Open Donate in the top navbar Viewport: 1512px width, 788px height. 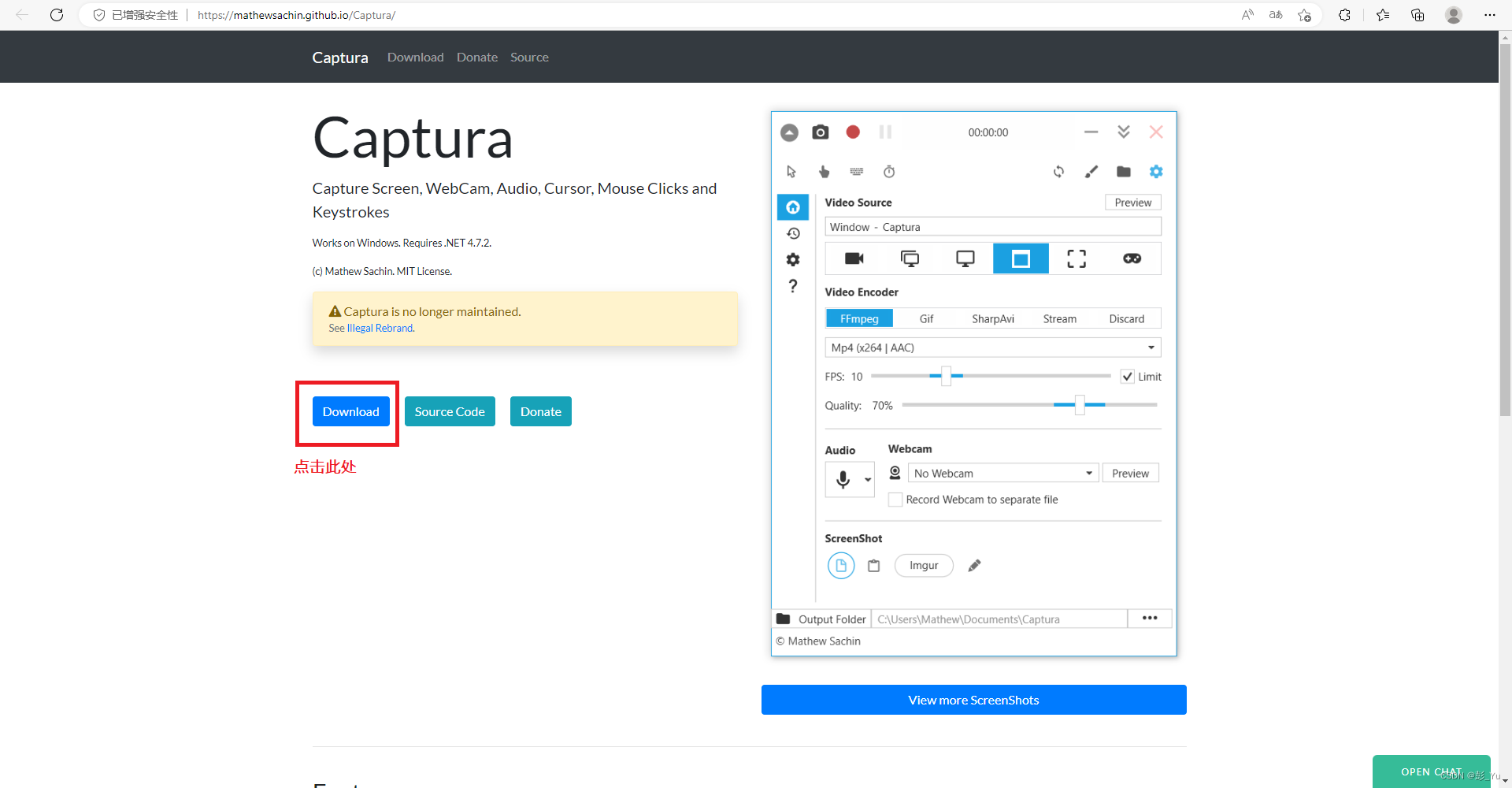[477, 57]
